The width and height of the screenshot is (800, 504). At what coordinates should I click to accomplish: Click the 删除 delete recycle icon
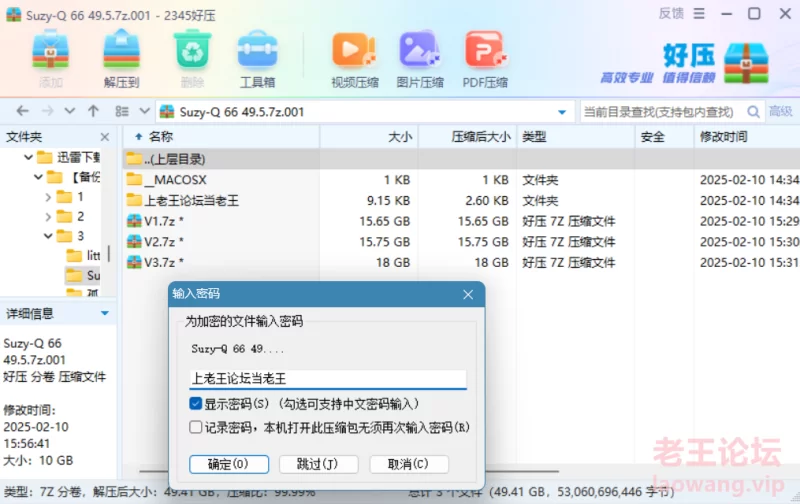click(x=192, y=50)
